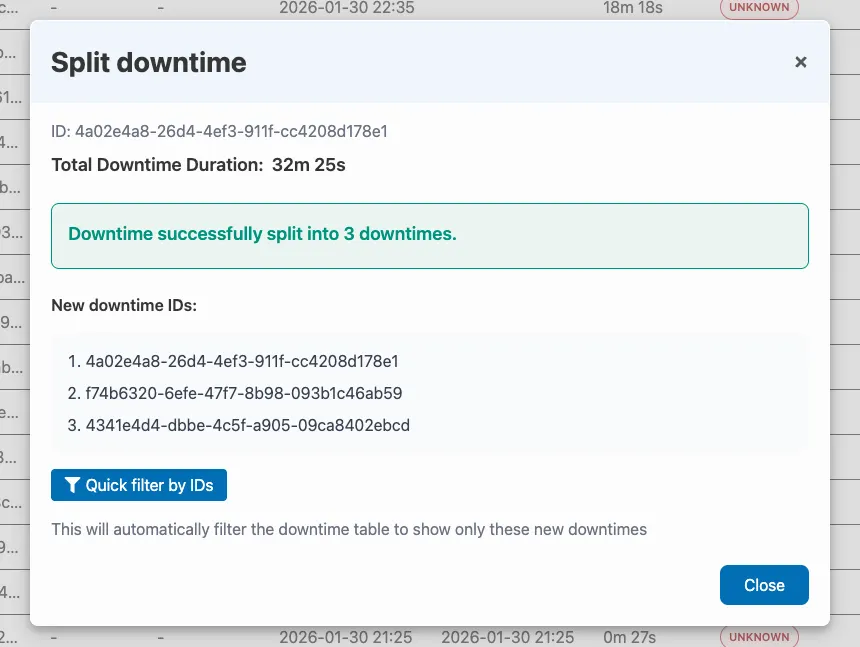Click the New downtime IDs label
This screenshot has width=860, height=647.
(124, 305)
